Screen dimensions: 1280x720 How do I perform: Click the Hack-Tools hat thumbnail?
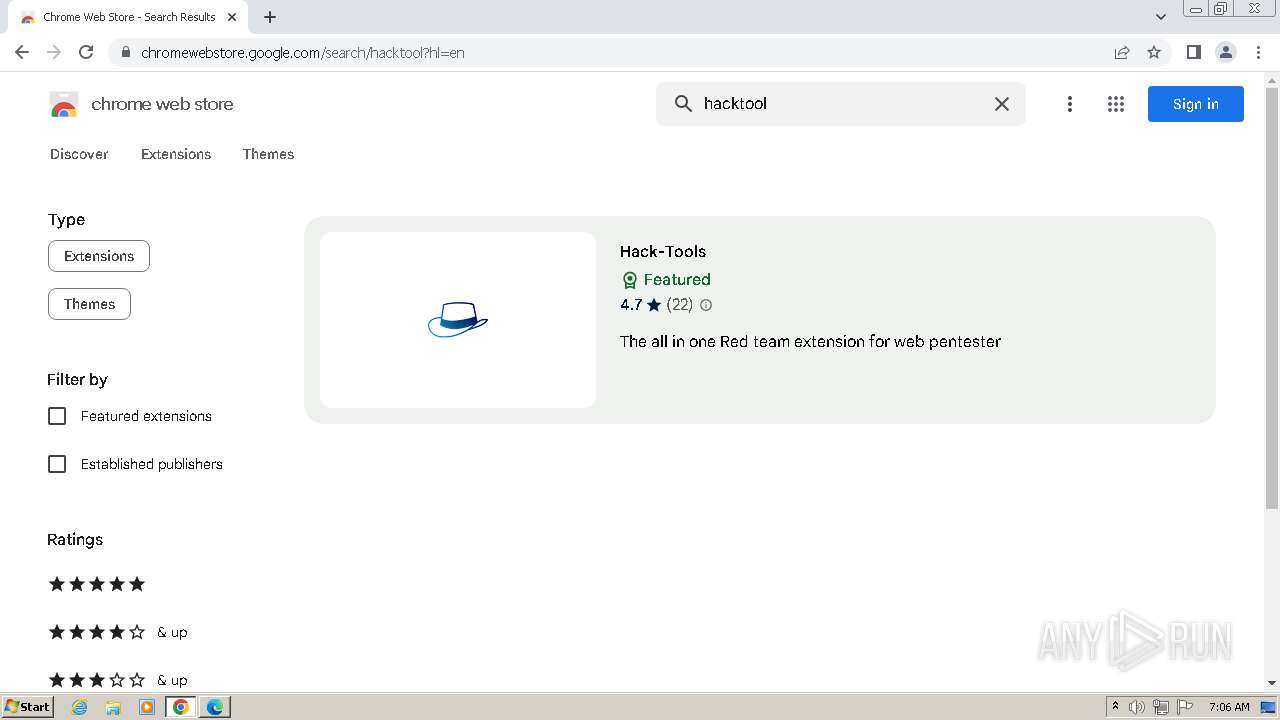click(458, 320)
